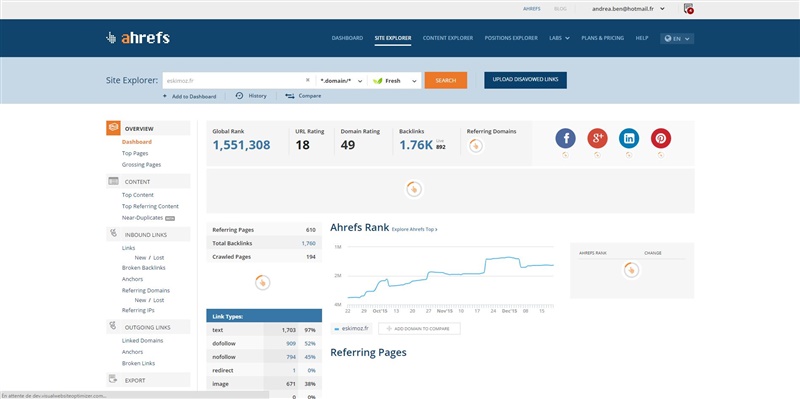Click Add Domain to Compare button
This screenshot has height=399, width=800.
point(419,329)
